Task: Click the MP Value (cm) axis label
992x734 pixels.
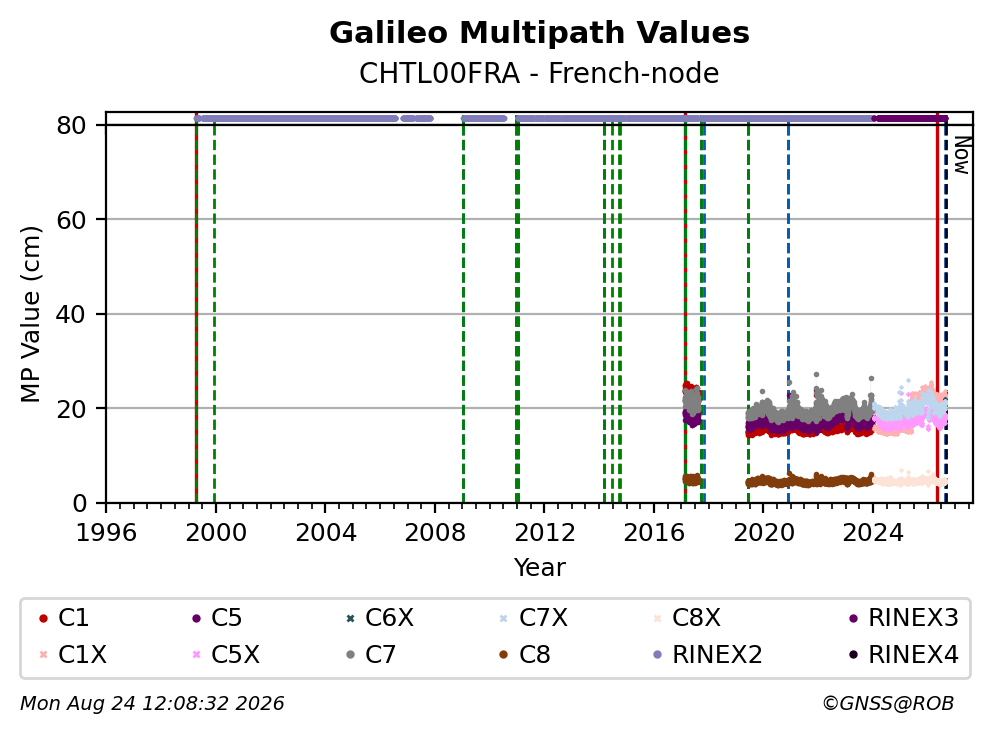Action: (x=30, y=314)
